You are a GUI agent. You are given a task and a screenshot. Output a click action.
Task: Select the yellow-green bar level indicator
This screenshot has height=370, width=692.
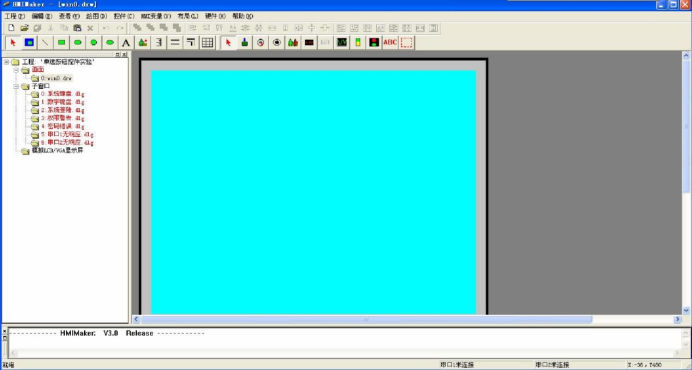pyautogui.click(x=358, y=42)
